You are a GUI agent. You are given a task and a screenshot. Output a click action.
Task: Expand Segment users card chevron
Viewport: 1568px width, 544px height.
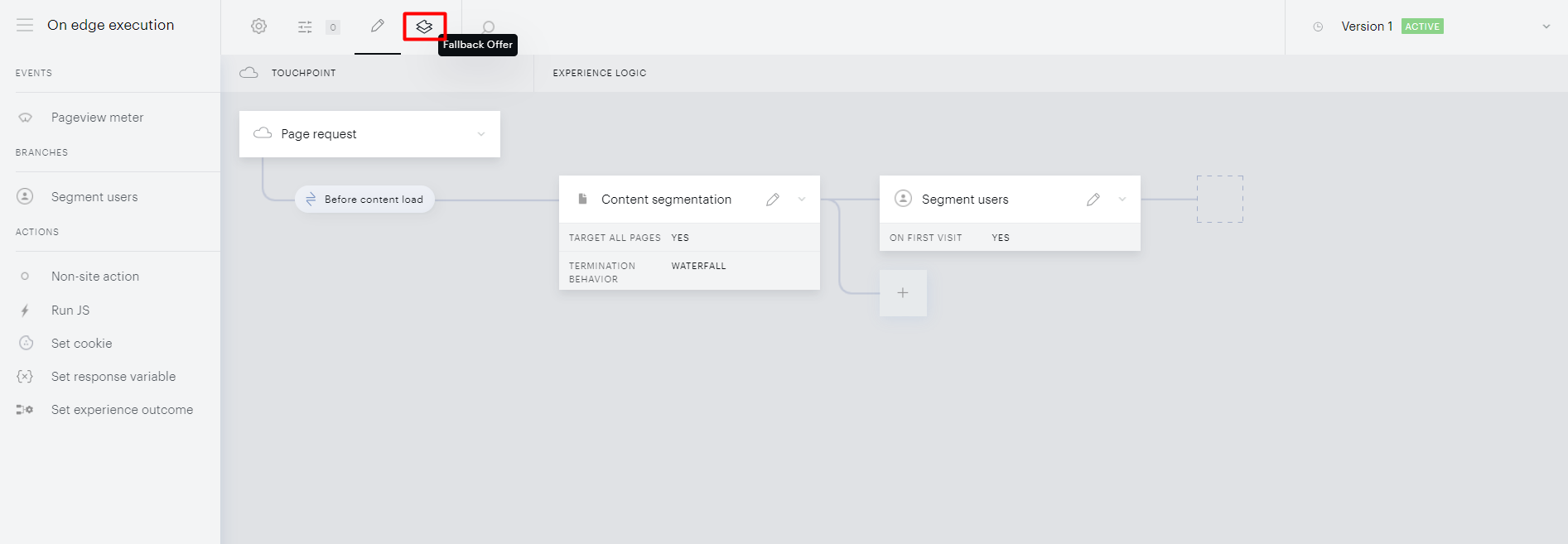pyautogui.click(x=1122, y=200)
